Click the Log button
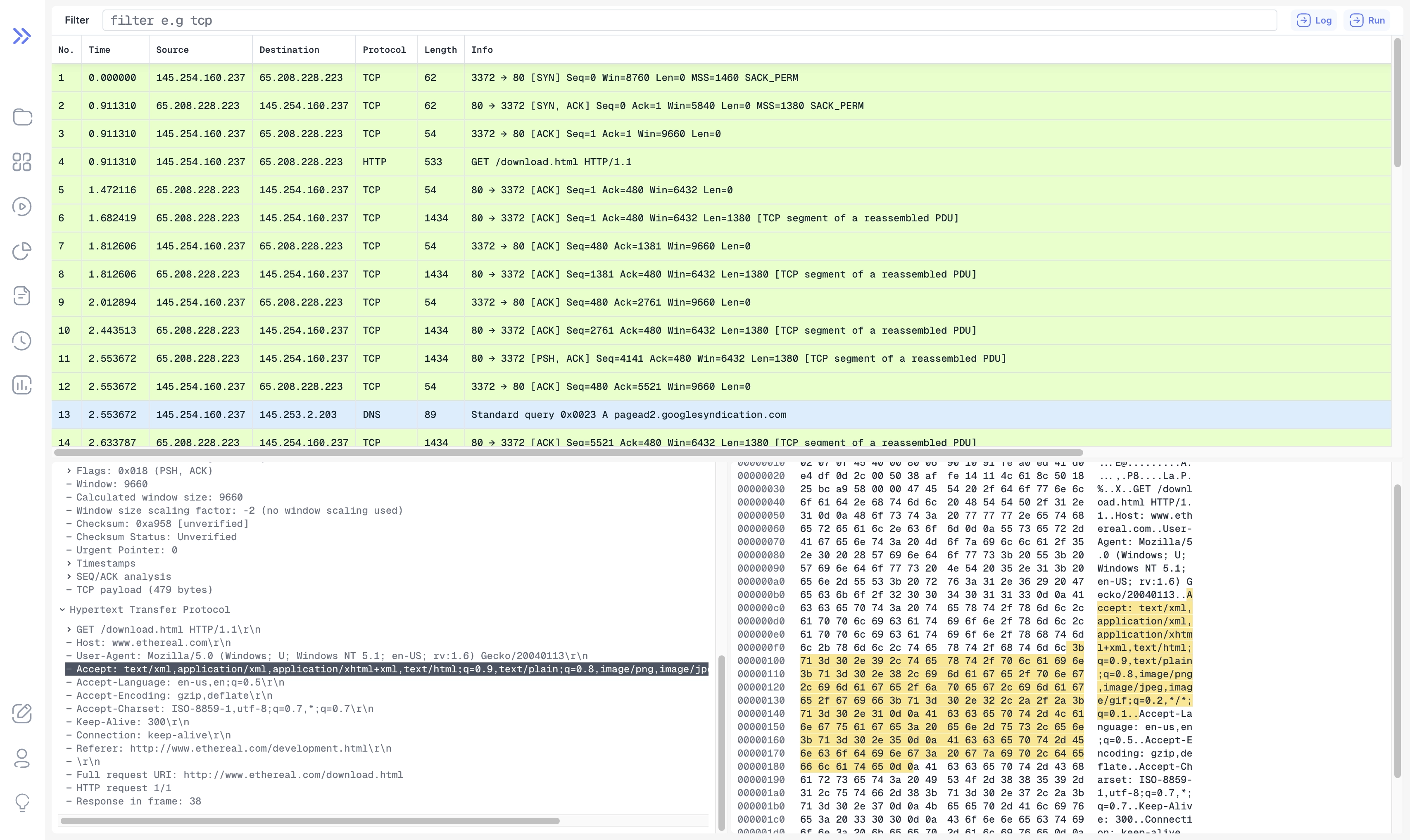1410x840 pixels. click(1314, 20)
